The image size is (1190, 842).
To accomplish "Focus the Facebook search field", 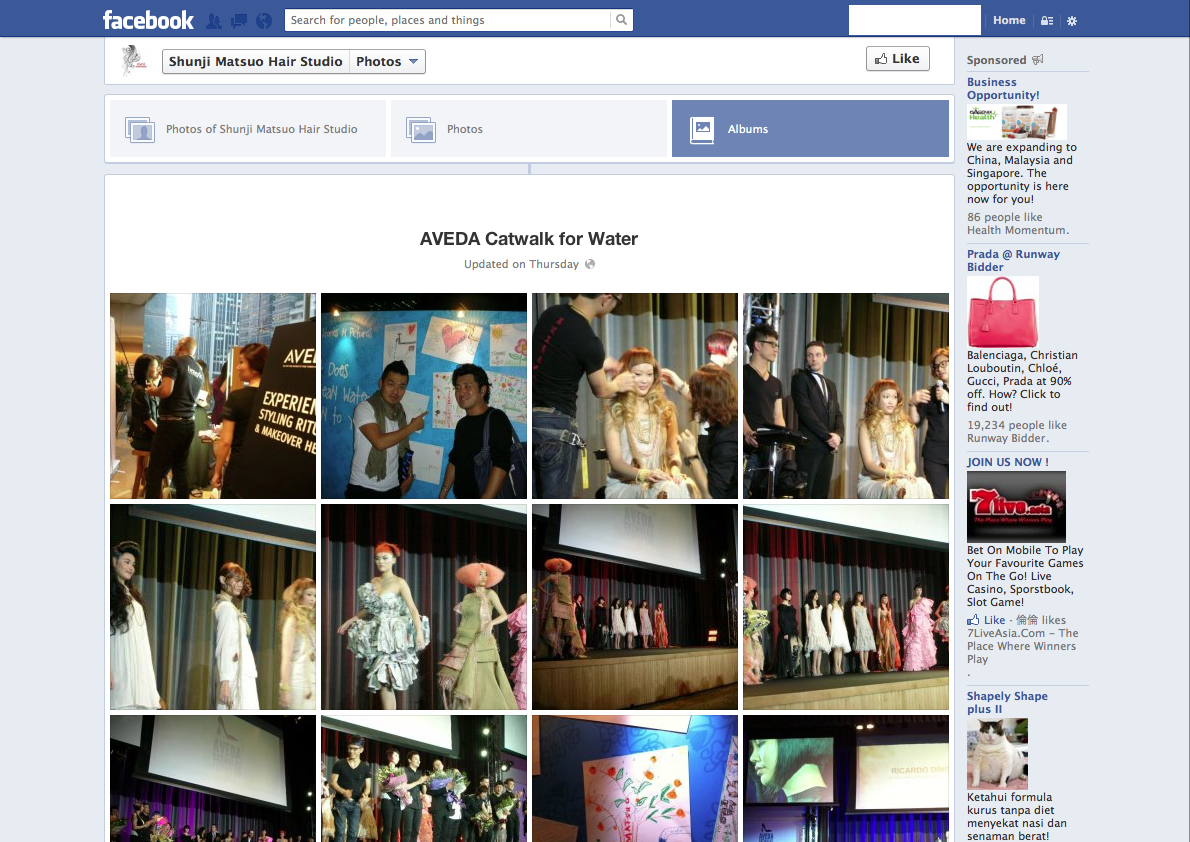I will click(x=448, y=20).
